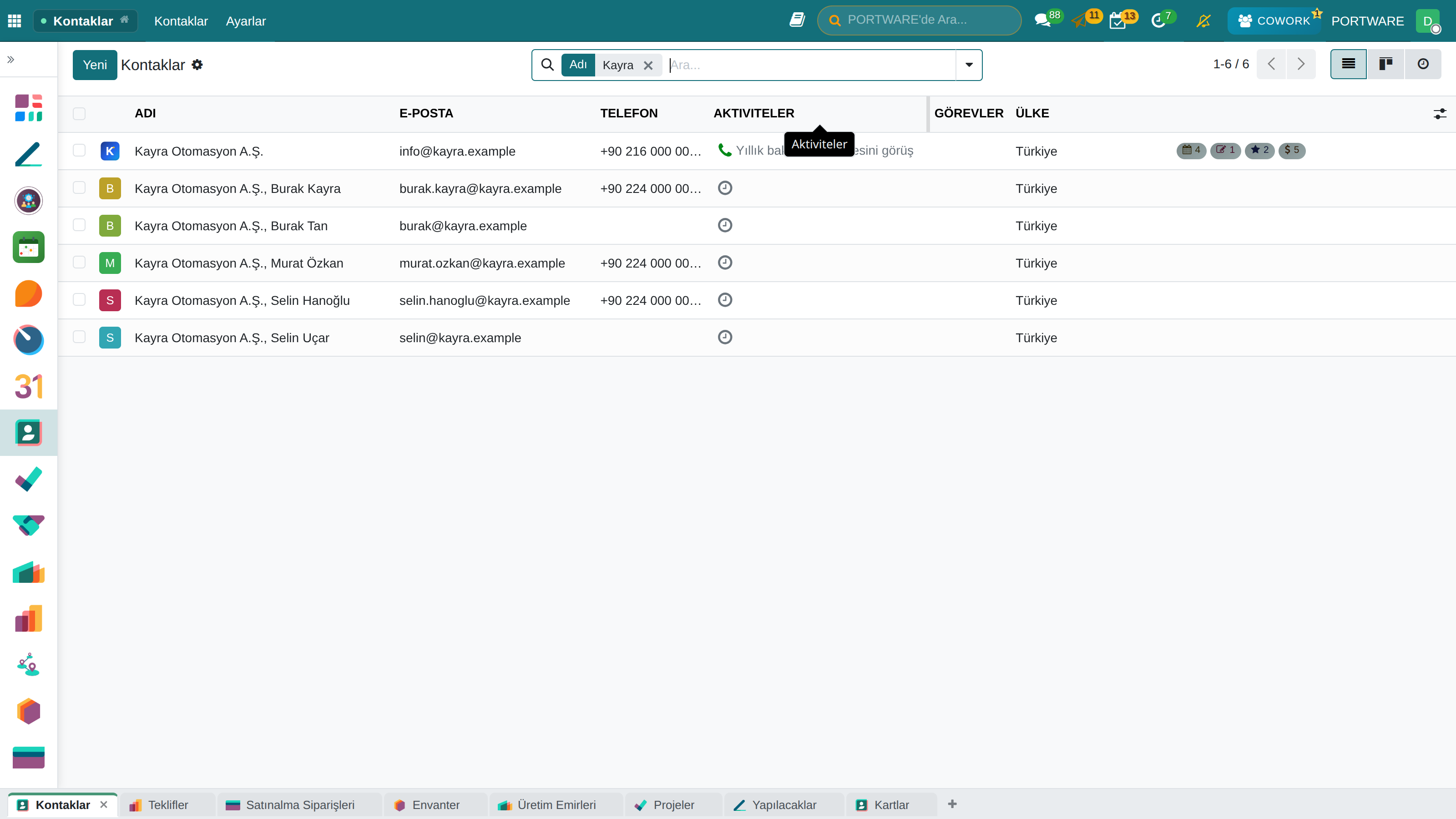Click the COWORK button
This screenshot has width=1456, height=819.
pyautogui.click(x=1274, y=21)
